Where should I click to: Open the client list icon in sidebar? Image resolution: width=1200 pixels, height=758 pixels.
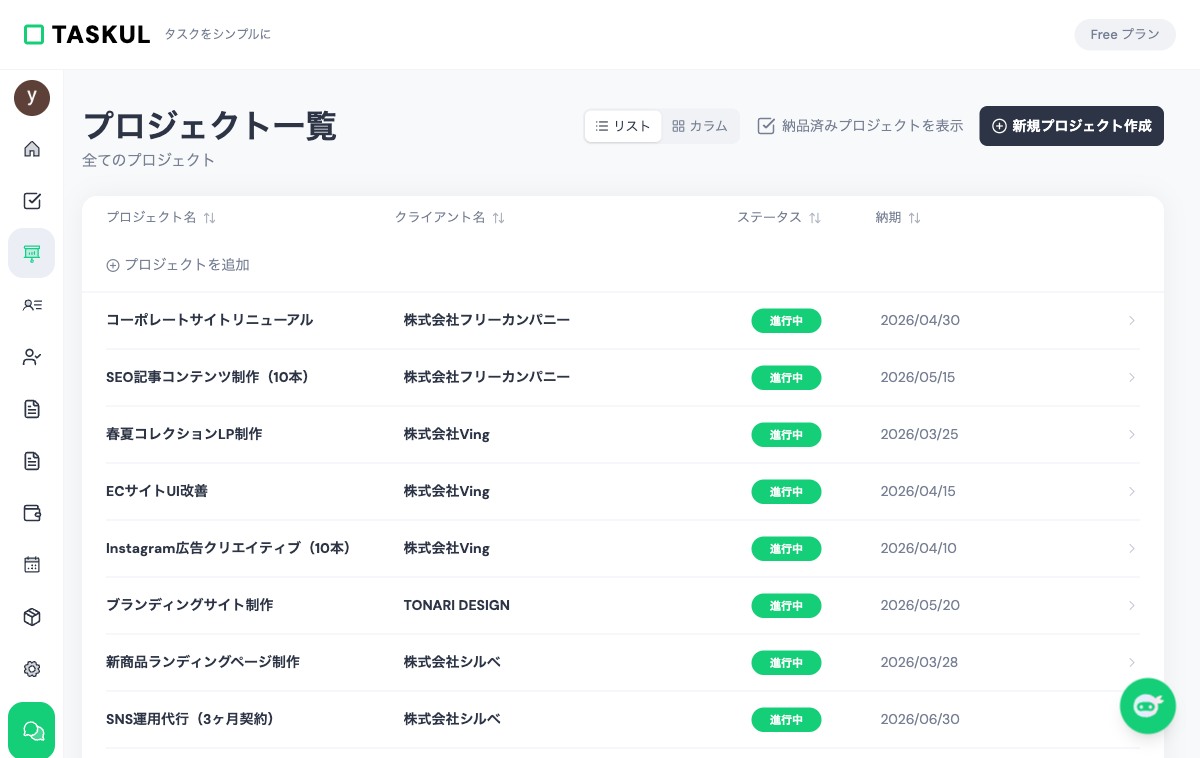pos(32,305)
